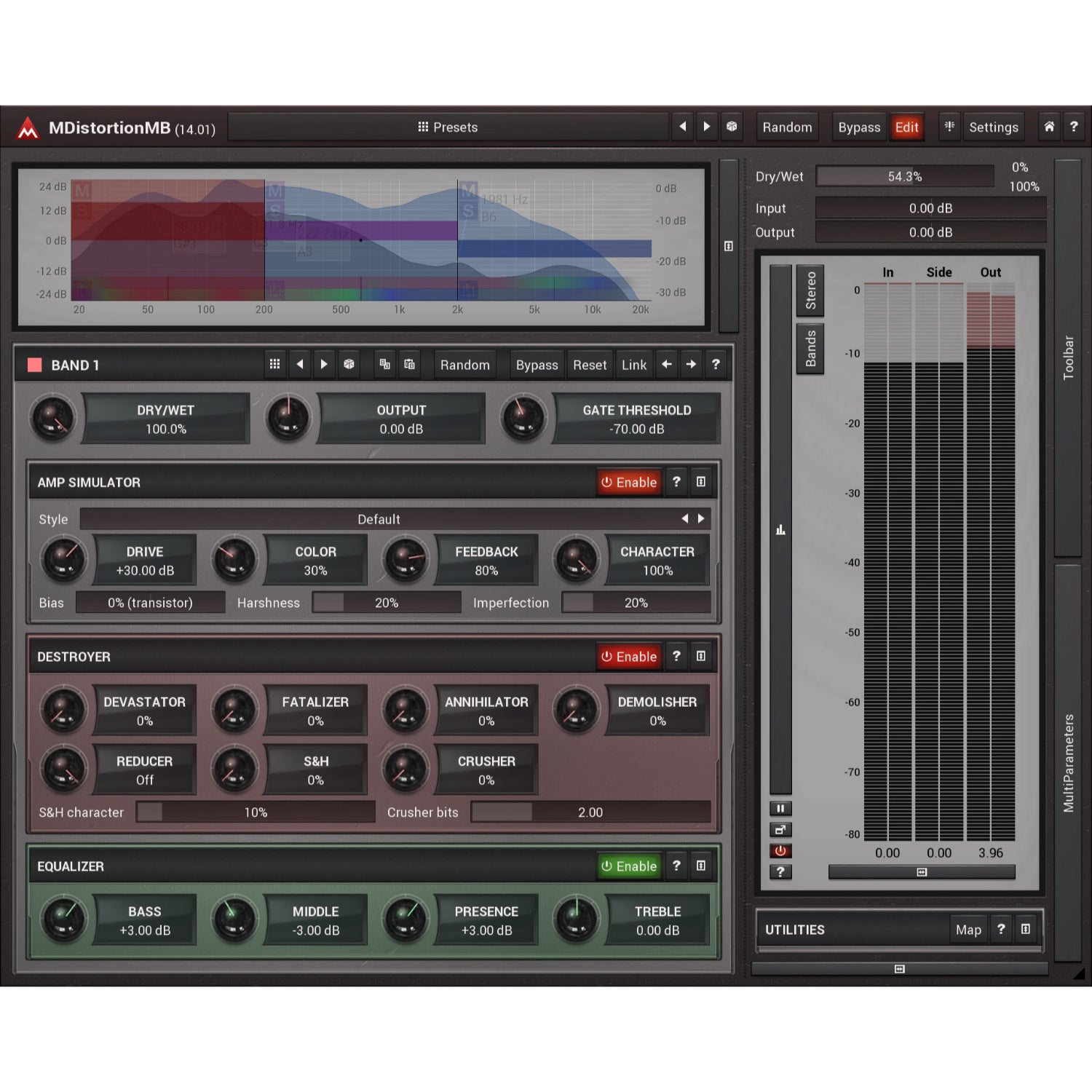This screenshot has height=1092, width=1092.
Task: Click the Input 0.00 dB slider
Action: tap(930, 208)
